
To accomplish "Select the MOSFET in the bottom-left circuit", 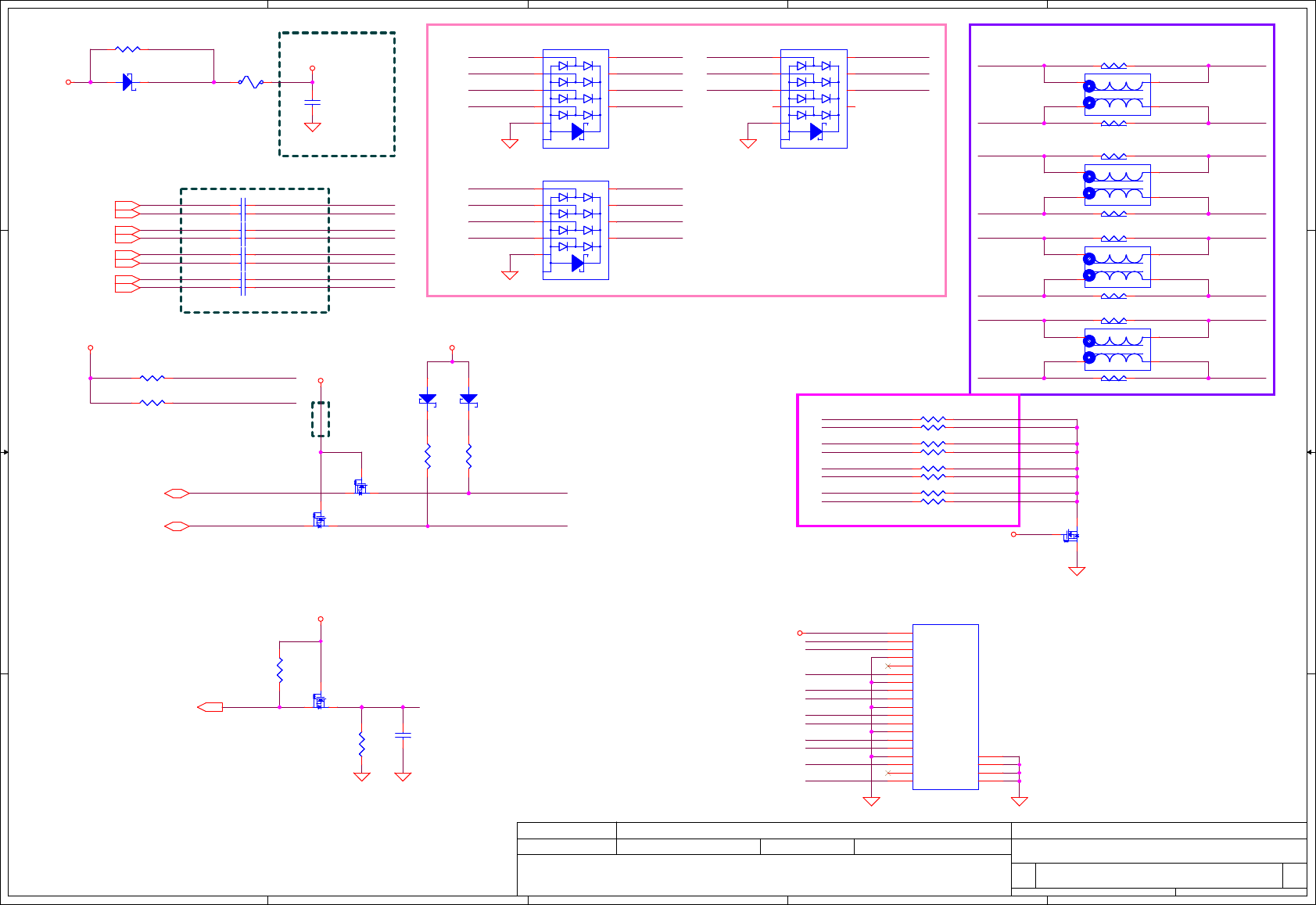I will pos(319,701).
